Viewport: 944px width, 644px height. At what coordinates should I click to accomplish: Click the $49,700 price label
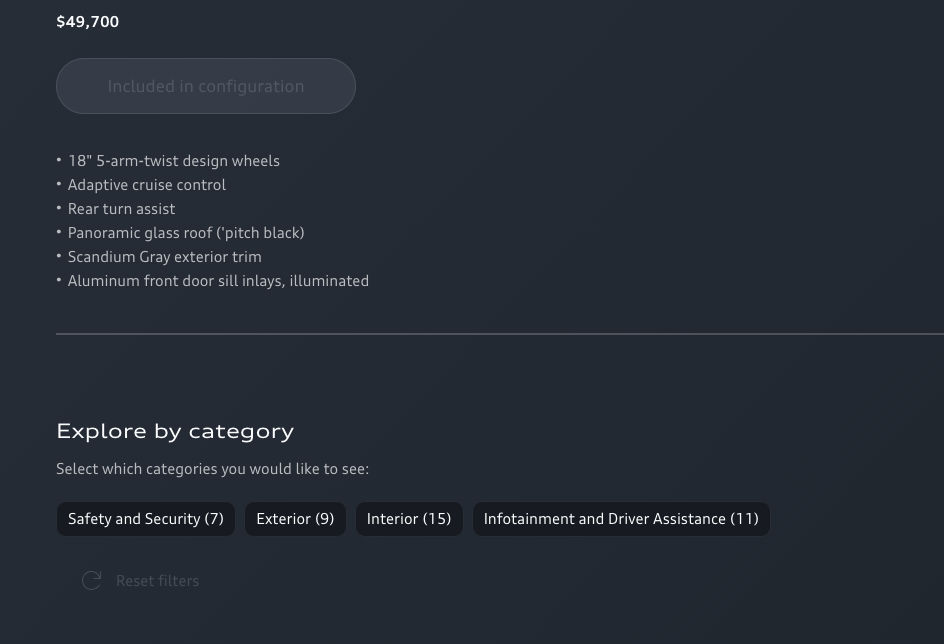coord(88,22)
